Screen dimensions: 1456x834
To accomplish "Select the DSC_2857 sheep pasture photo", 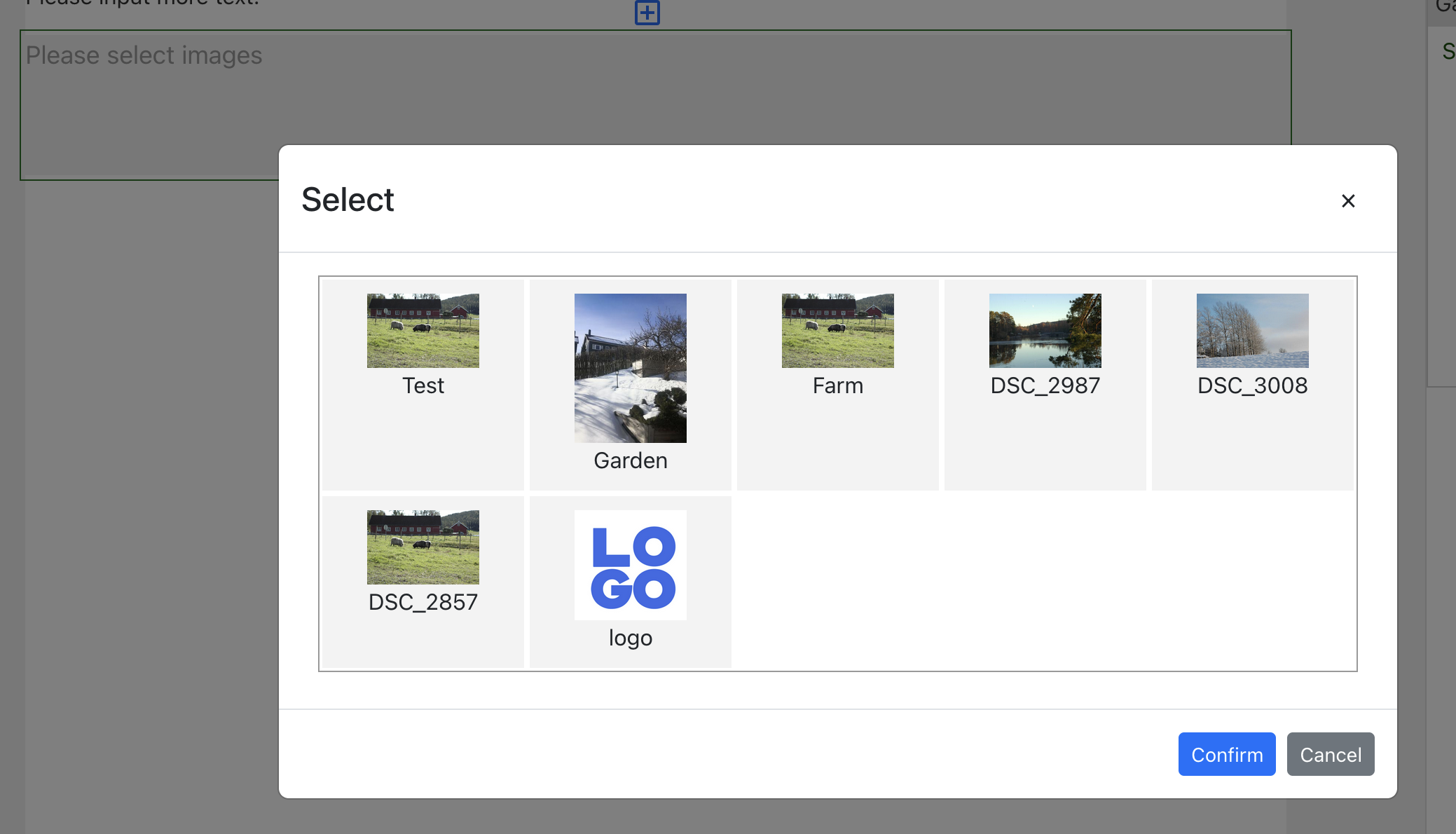I will click(x=423, y=547).
